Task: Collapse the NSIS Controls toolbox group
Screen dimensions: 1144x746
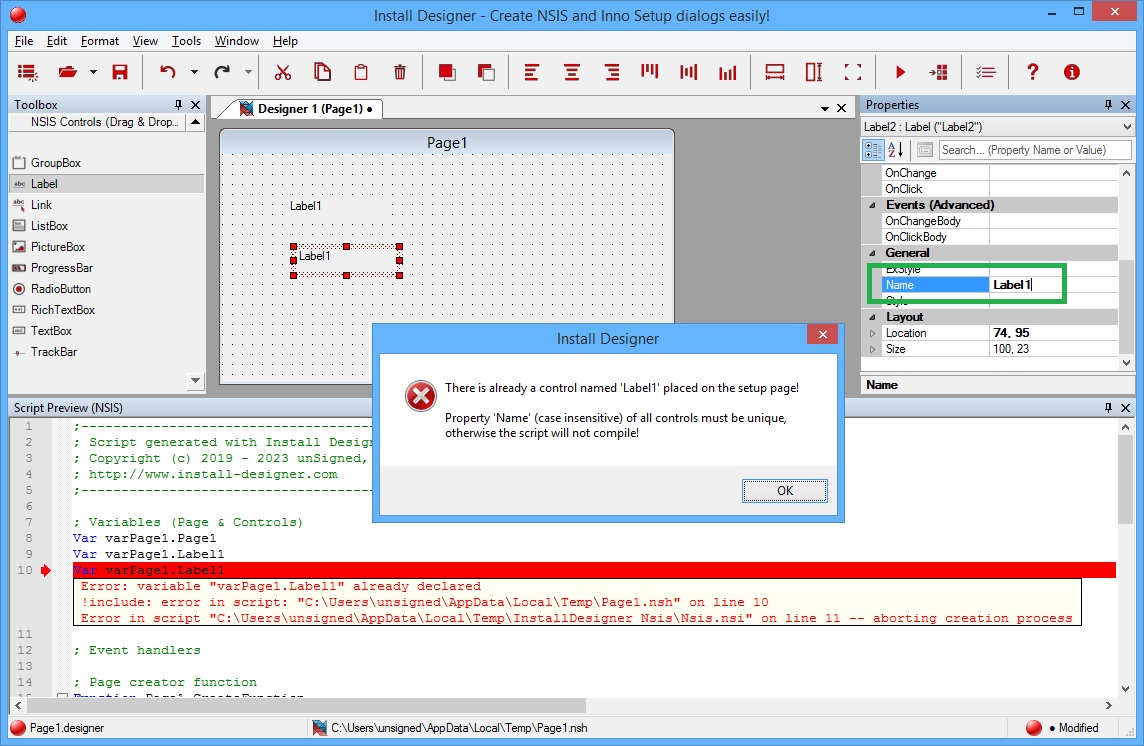Action: pos(196,122)
